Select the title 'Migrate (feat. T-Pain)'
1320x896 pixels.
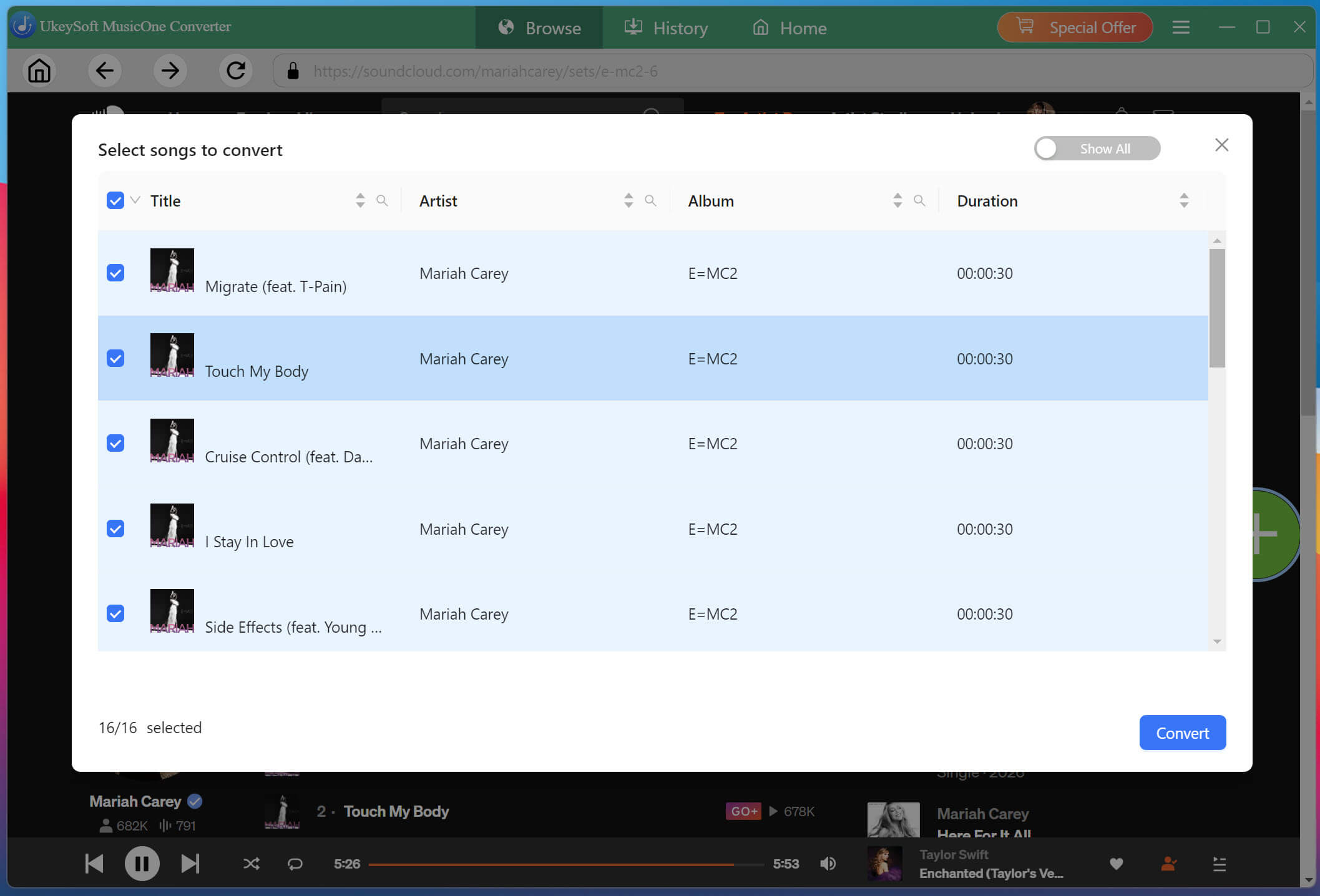pos(276,286)
